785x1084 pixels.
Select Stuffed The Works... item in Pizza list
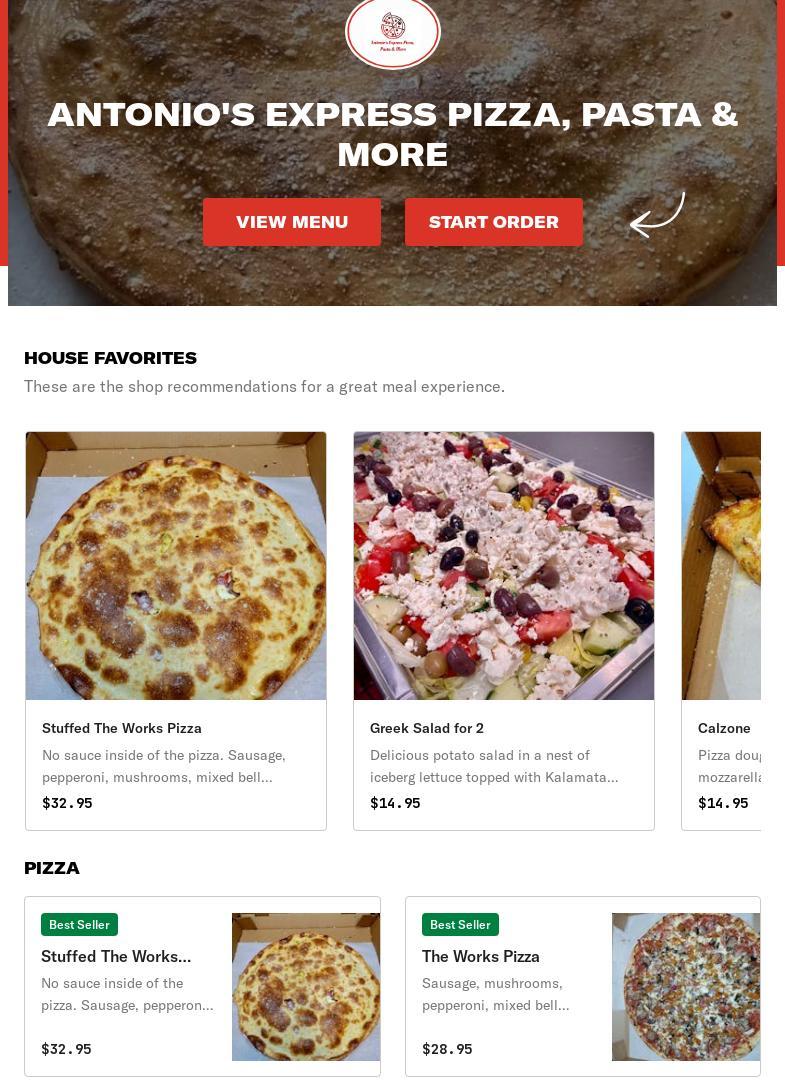tap(116, 957)
